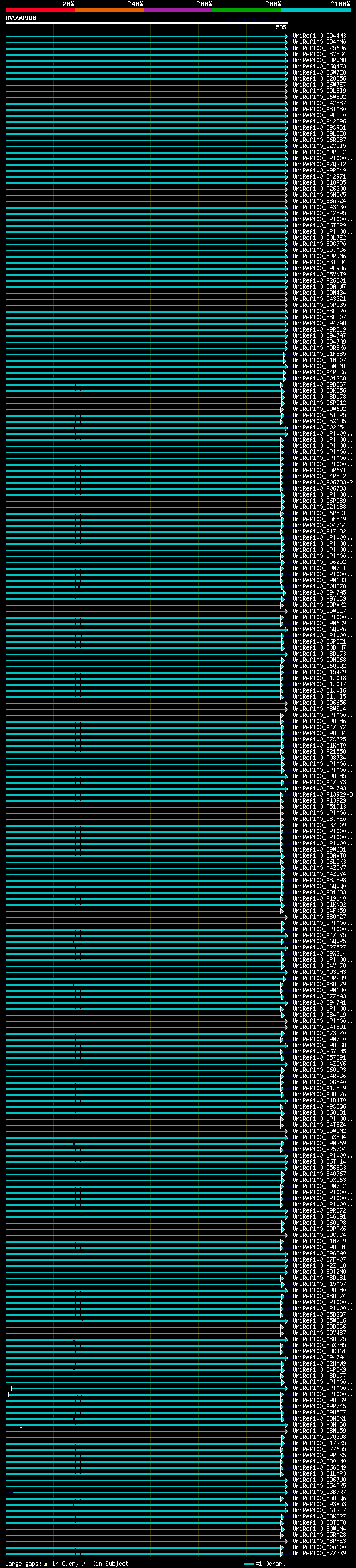356x1568 pixels.
Task: Open hit UniRef100_B0BMH7
Action: tap(319, 647)
